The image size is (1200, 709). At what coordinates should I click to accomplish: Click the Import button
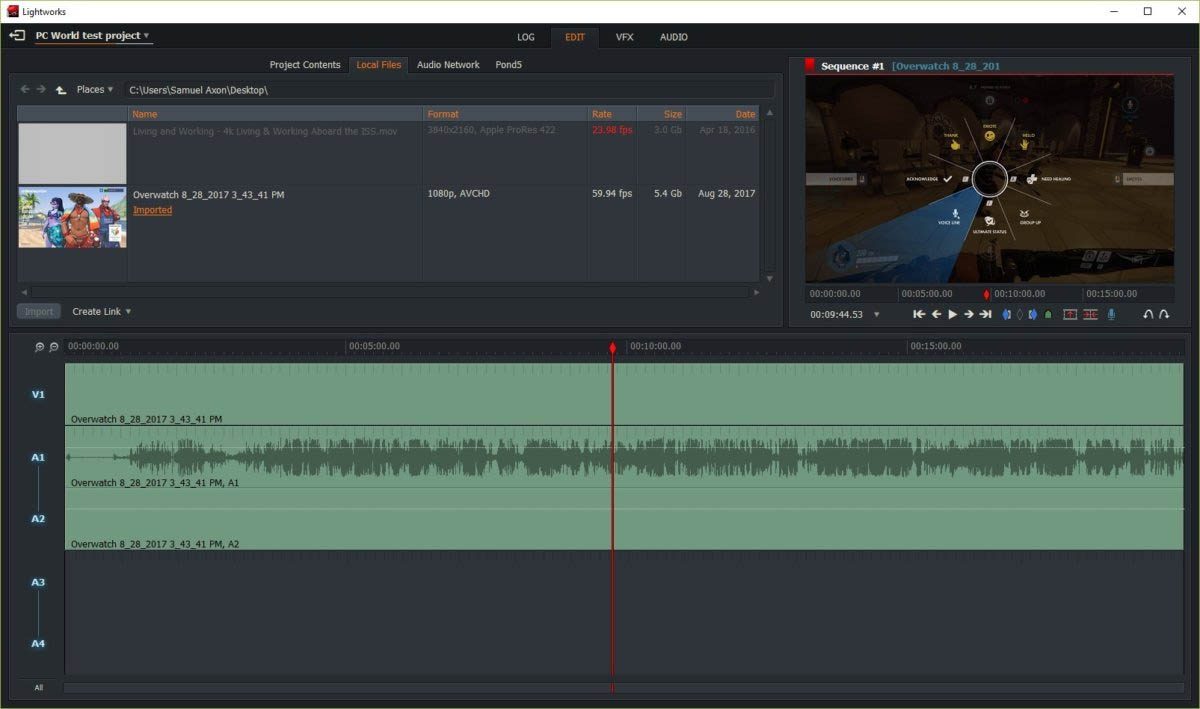(x=39, y=311)
